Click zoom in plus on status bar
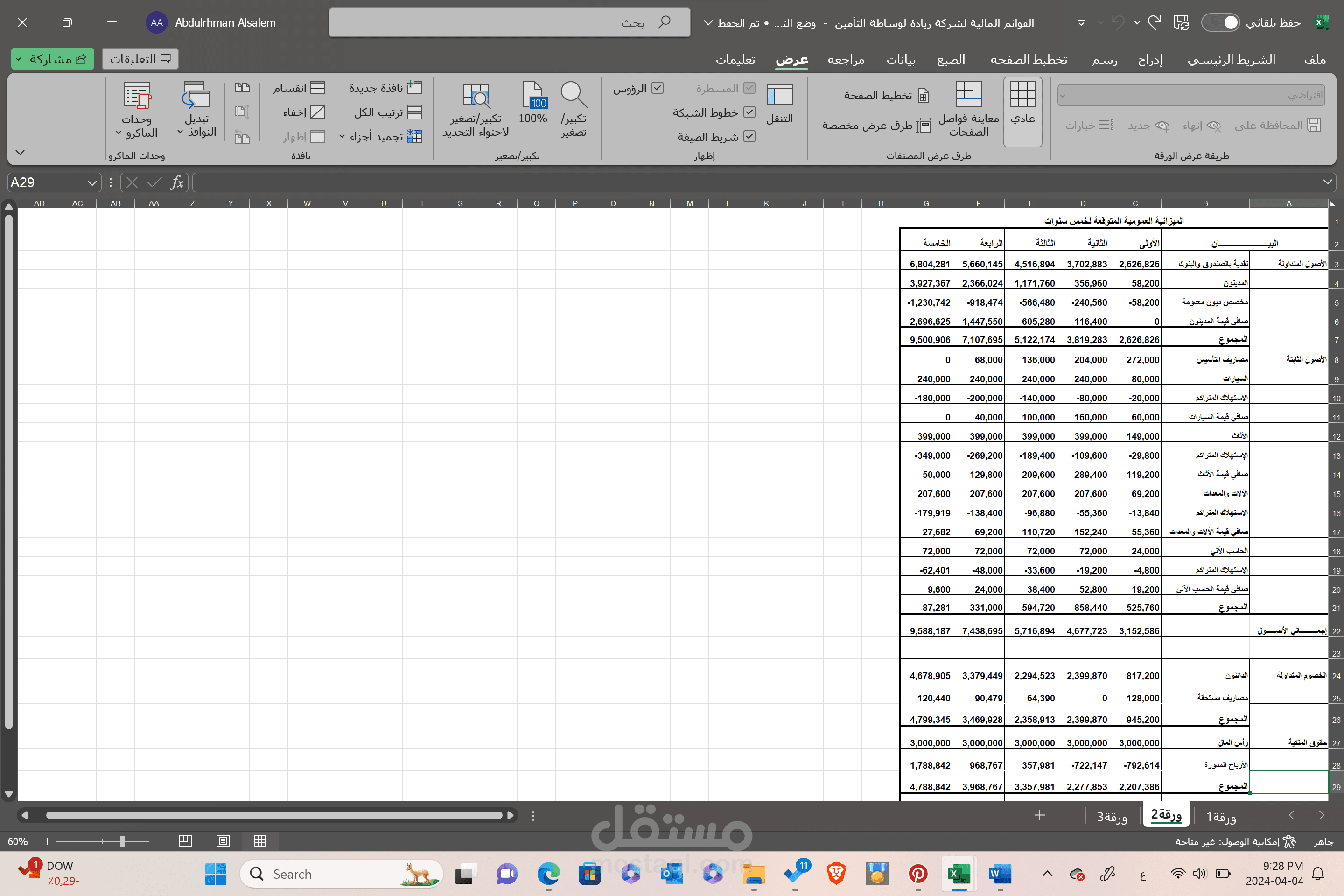1344x896 pixels. pyautogui.click(x=48, y=841)
